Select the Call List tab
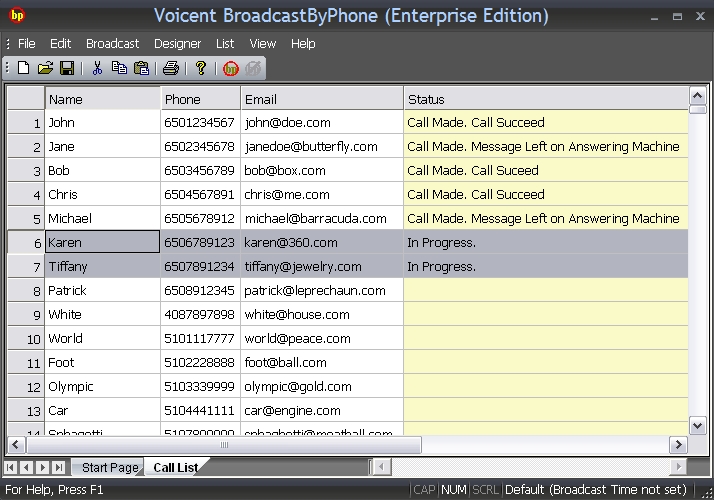The image size is (714, 500). tap(175, 468)
